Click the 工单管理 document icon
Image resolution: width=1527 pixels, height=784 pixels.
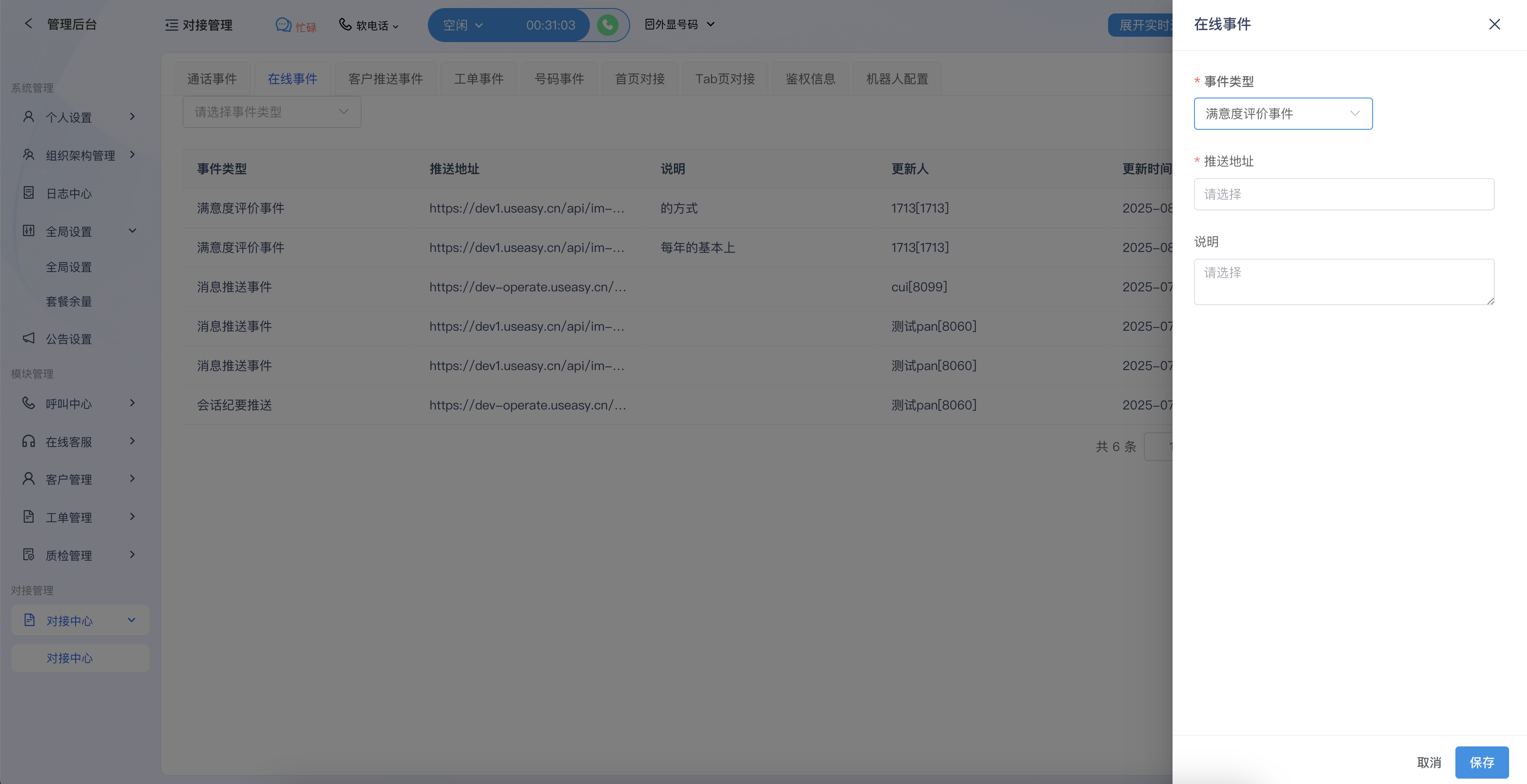(29, 516)
